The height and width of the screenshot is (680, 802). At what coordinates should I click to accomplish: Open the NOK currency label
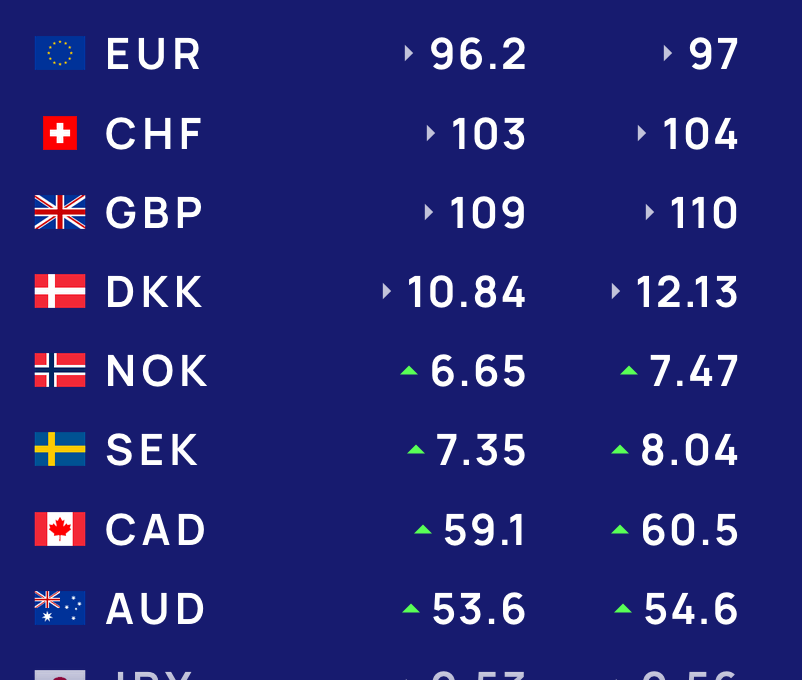click(x=157, y=371)
